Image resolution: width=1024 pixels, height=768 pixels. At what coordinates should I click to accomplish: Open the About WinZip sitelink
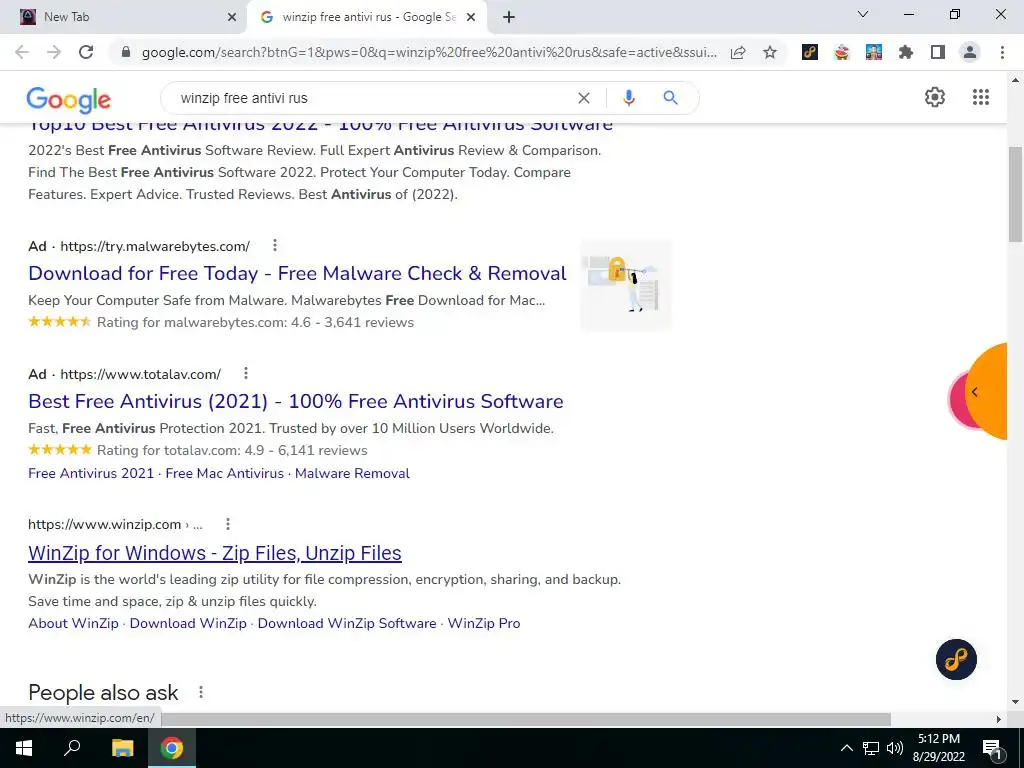[73, 623]
